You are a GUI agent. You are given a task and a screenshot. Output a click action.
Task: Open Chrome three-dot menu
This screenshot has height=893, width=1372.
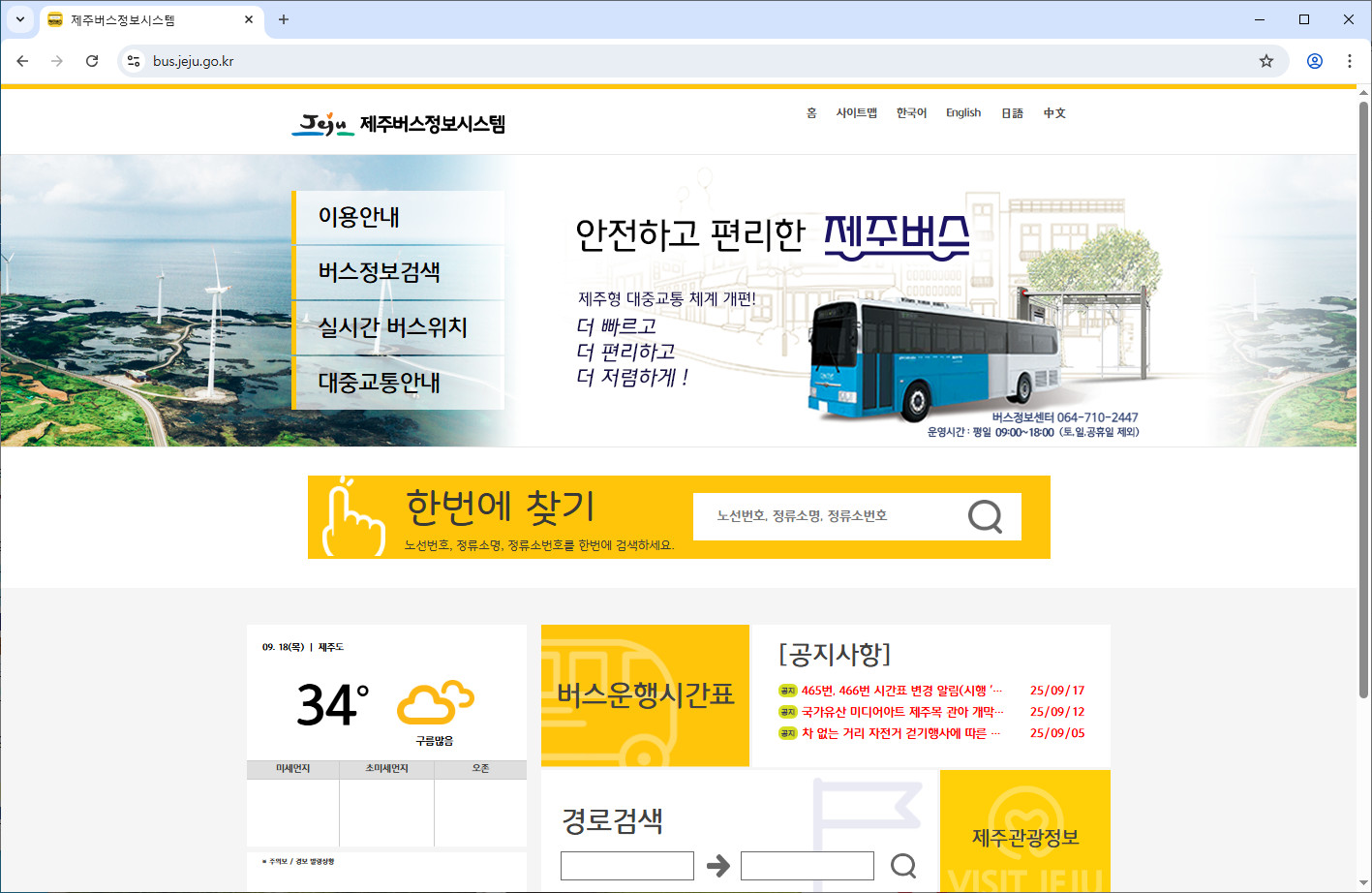1350,61
